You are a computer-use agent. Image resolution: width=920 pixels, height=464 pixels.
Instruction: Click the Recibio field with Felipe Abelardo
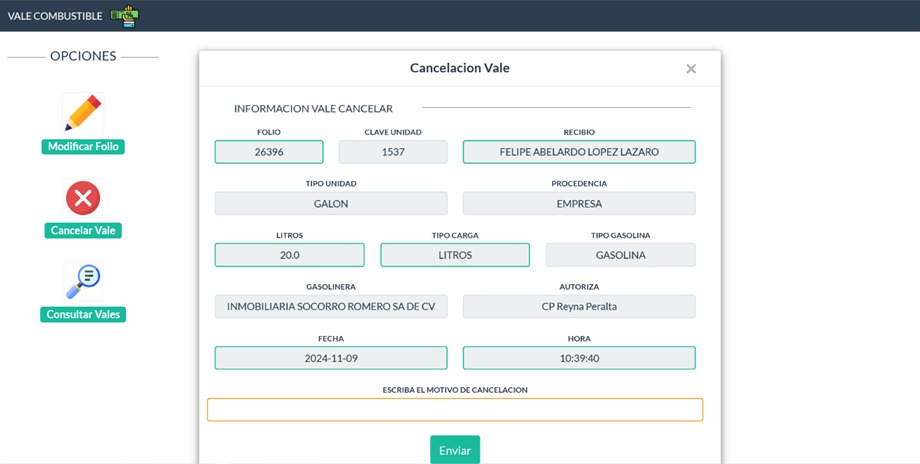click(x=579, y=152)
